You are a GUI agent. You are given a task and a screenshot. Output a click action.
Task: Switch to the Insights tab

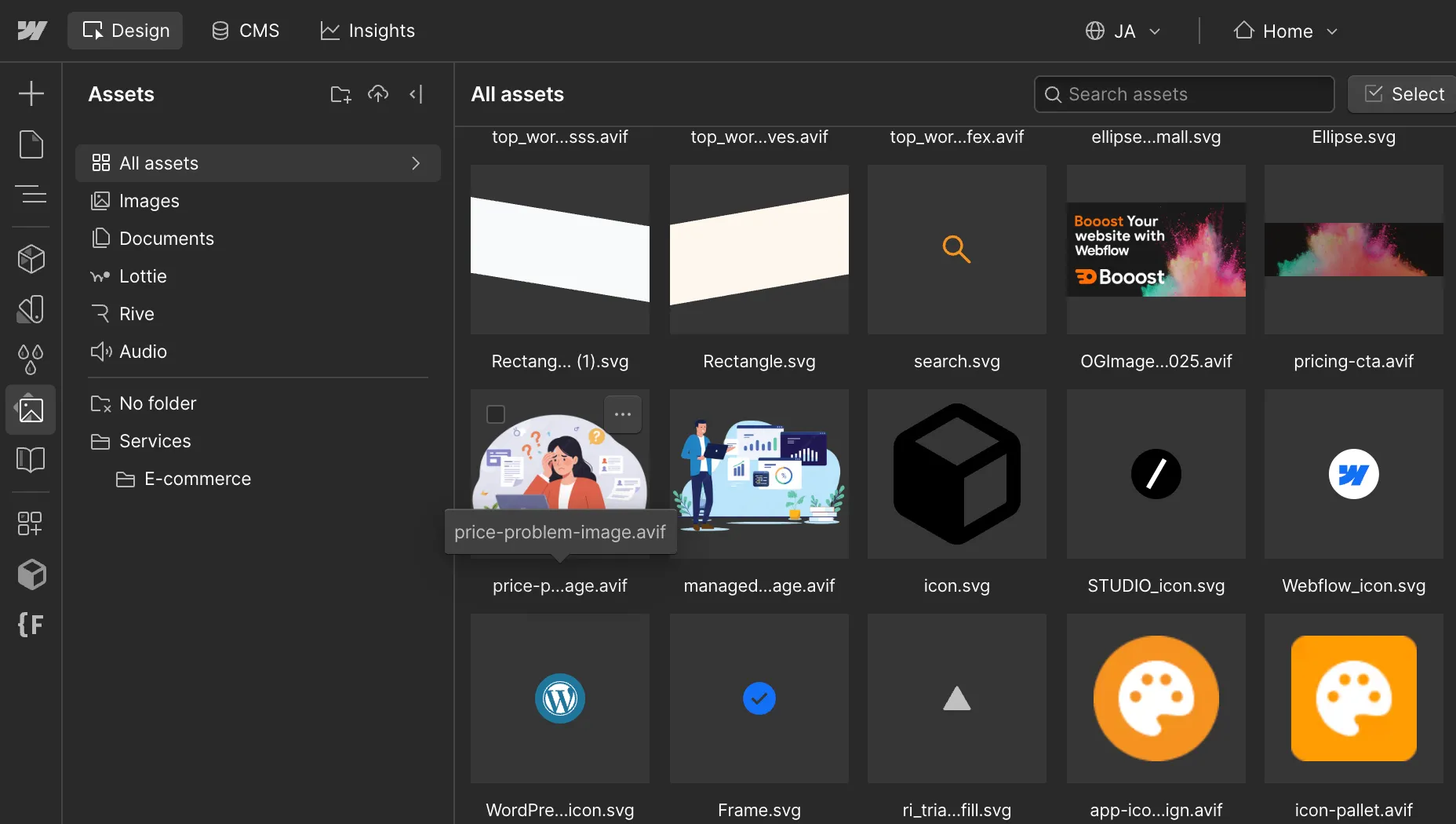367,31
